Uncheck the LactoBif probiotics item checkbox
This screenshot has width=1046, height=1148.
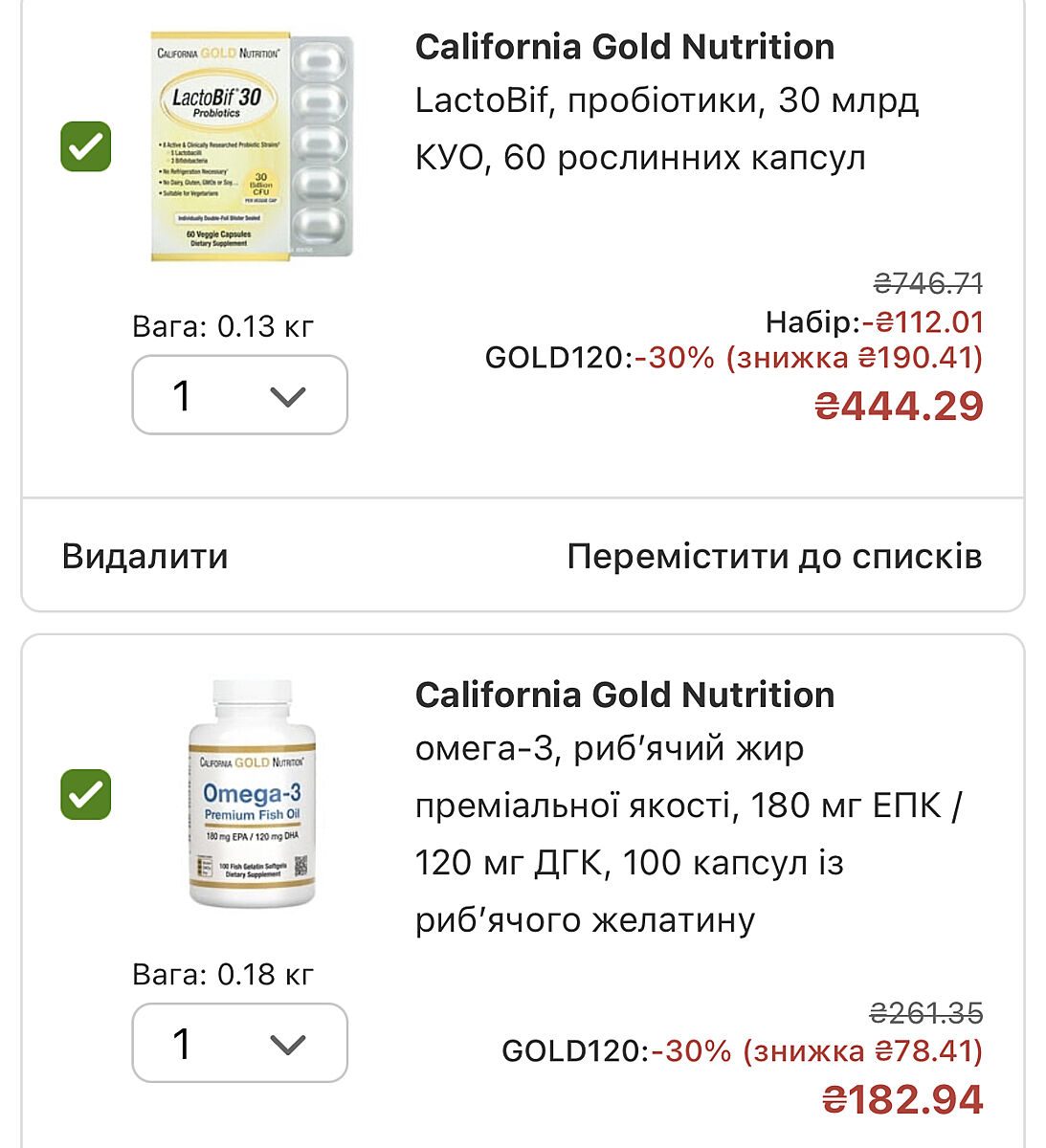(86, 146)
